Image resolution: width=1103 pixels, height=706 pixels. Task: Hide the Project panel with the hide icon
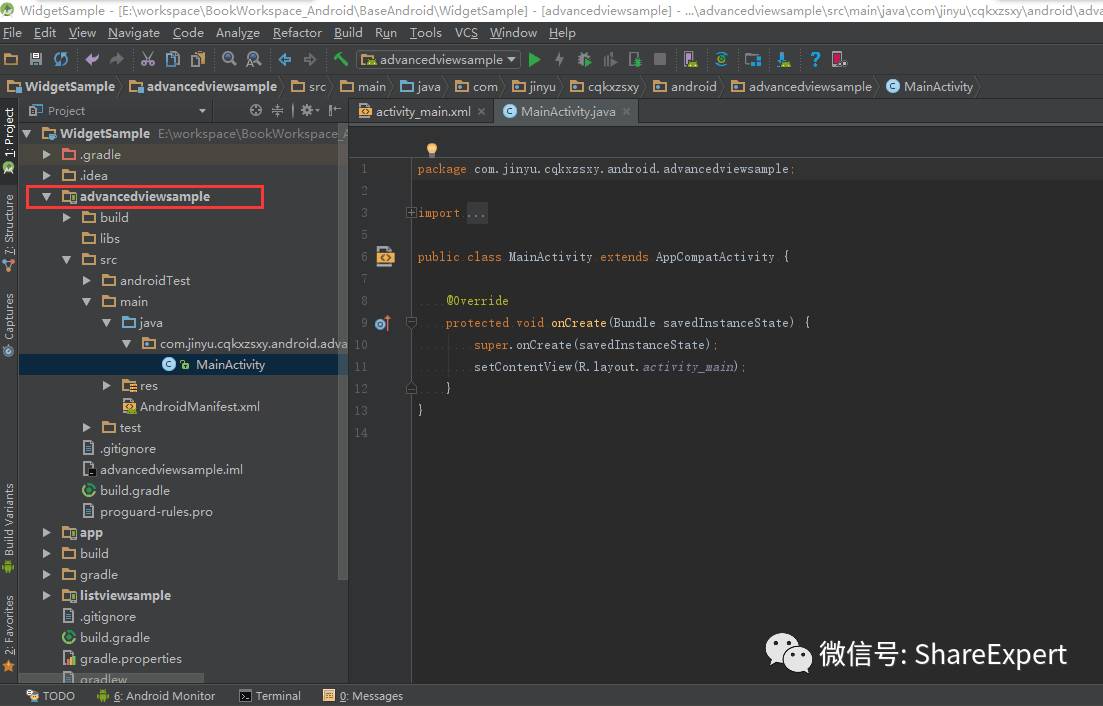(335, 110)
